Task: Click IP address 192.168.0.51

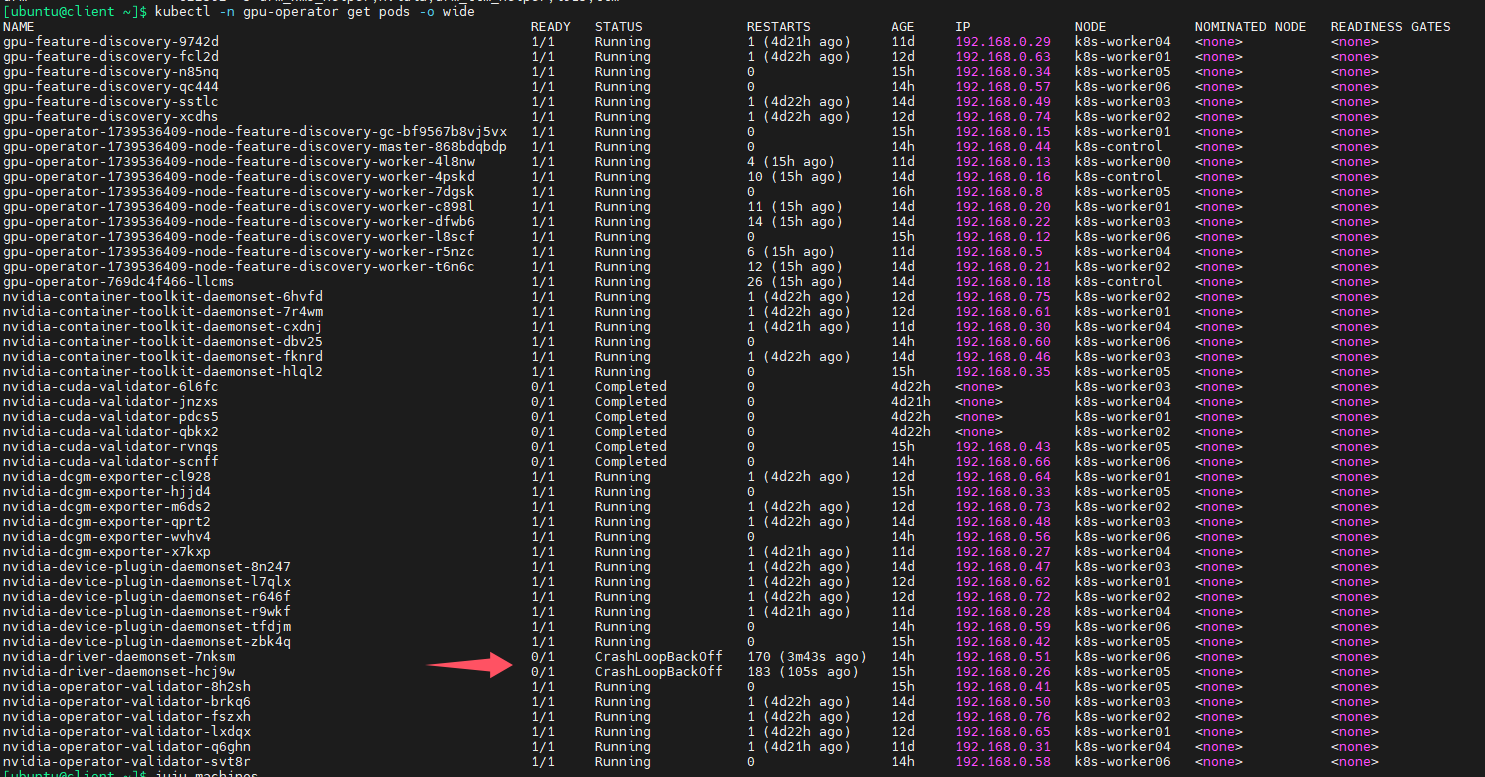Action: pyautogui.click(x=1003, y=656)
